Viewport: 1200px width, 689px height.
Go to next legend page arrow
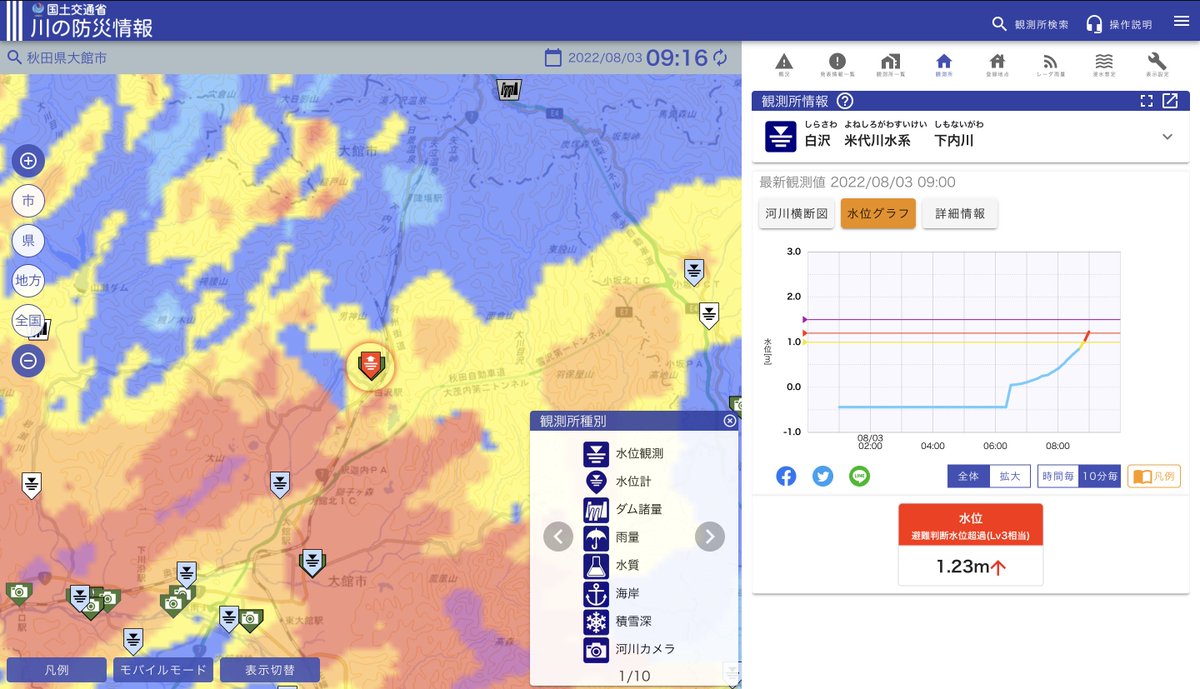pyautogui.click(x=710, y=537)
